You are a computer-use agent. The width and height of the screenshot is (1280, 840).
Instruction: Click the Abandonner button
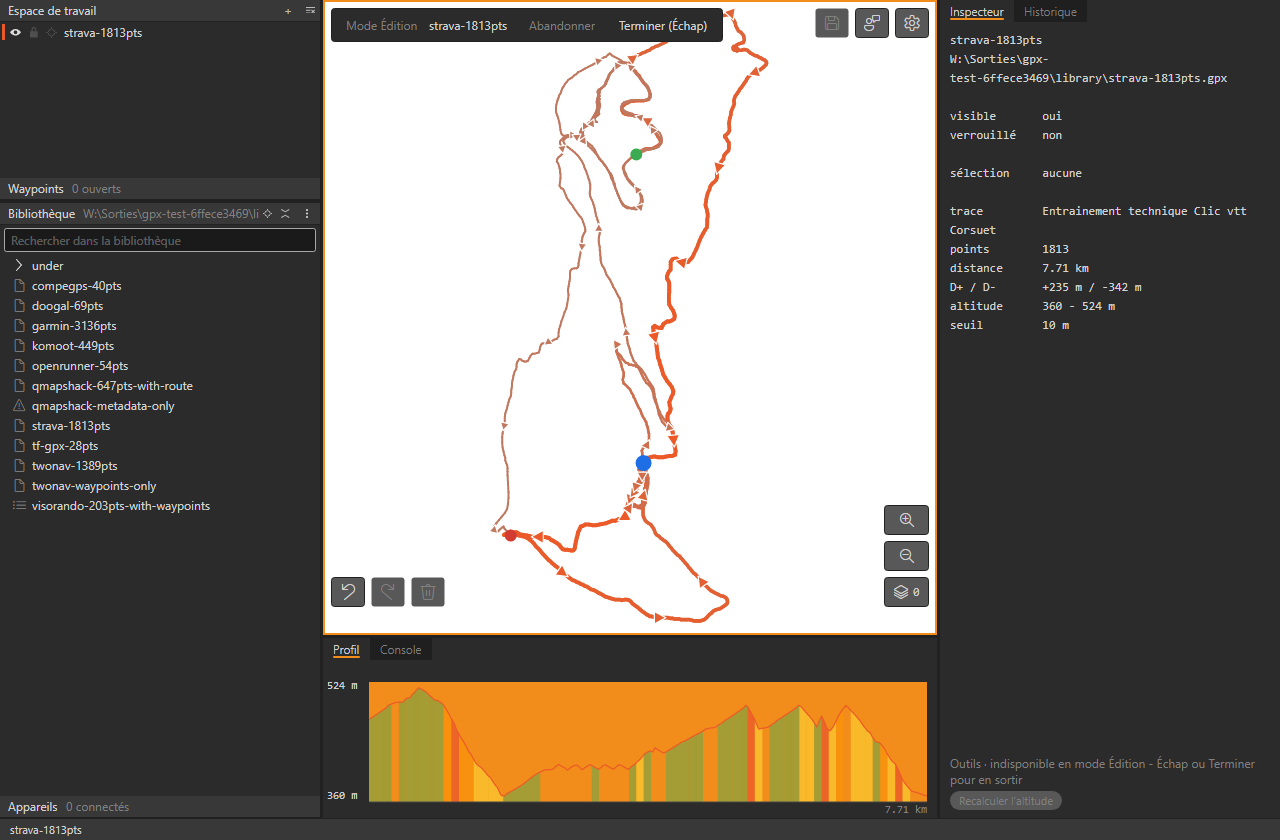click(562, 26)
